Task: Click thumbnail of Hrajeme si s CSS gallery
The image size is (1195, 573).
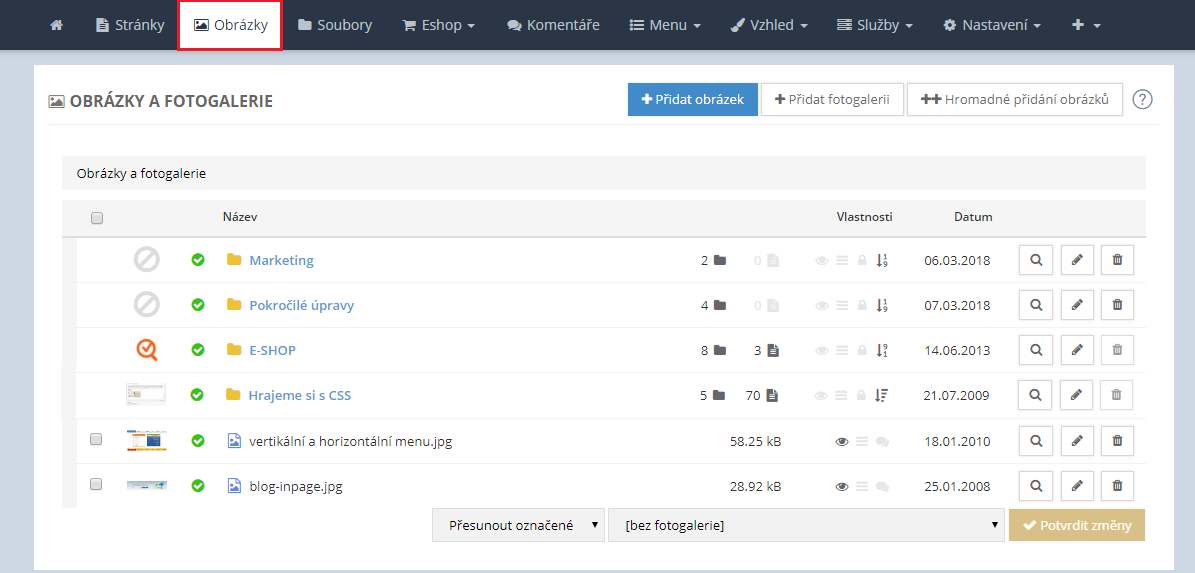Action: (x=146, y=395)
